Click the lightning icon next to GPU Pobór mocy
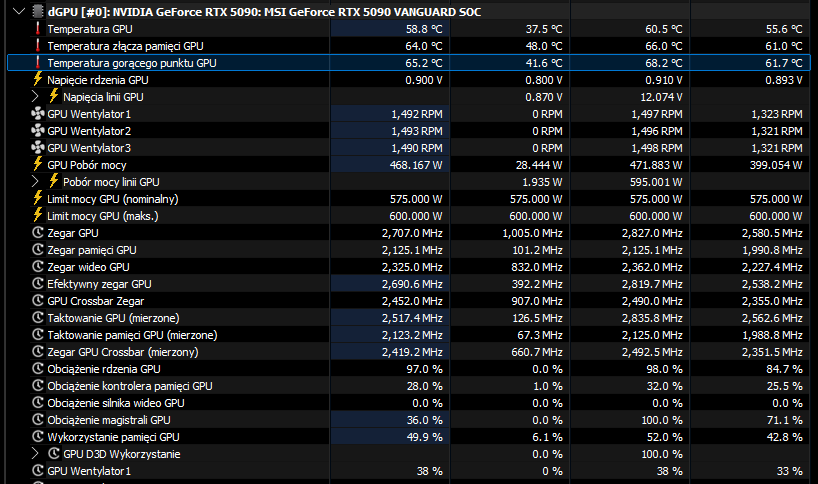The image size is (818, 484). tap(38, 164)
